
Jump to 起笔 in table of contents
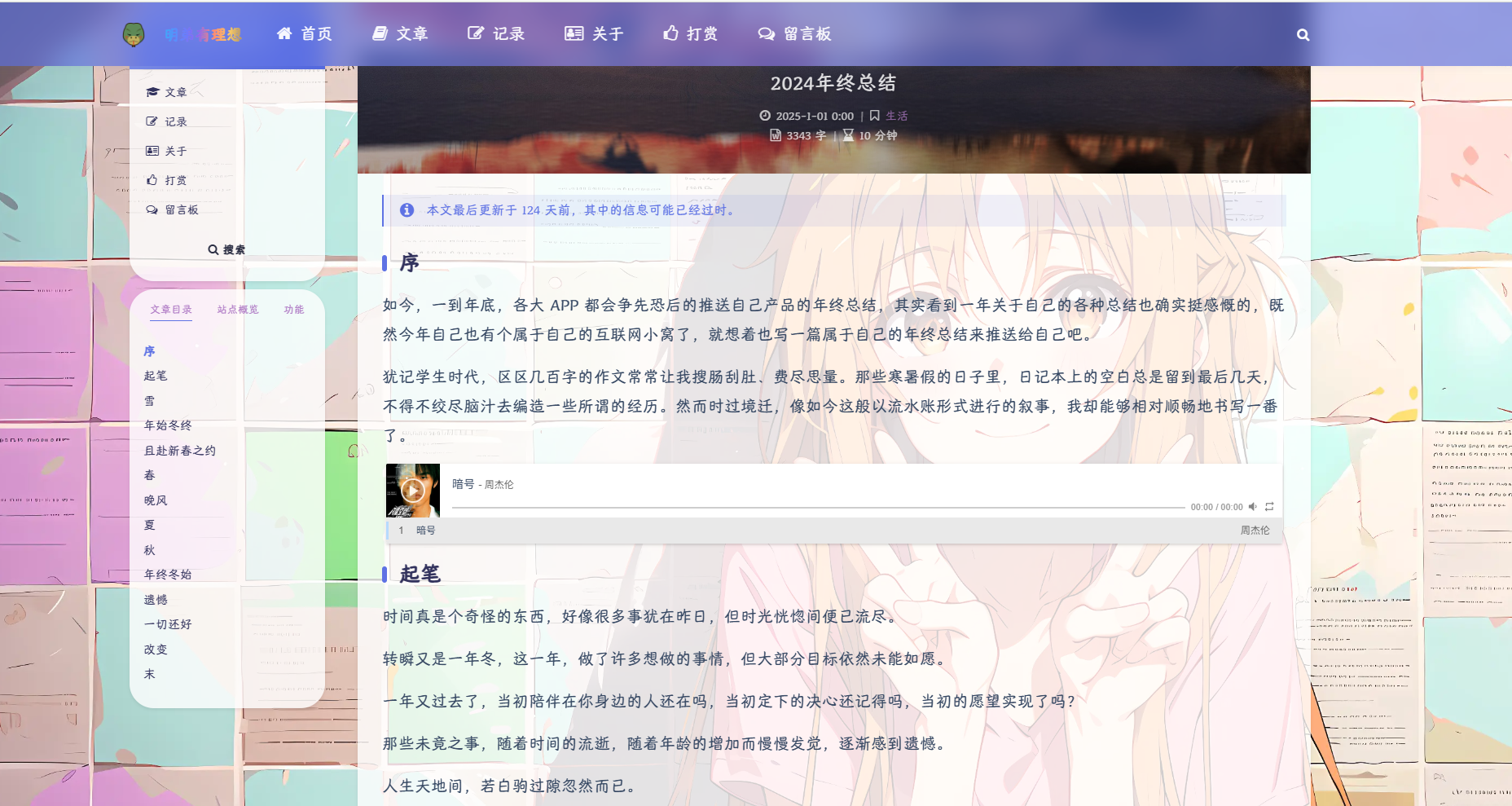[156, 376]
